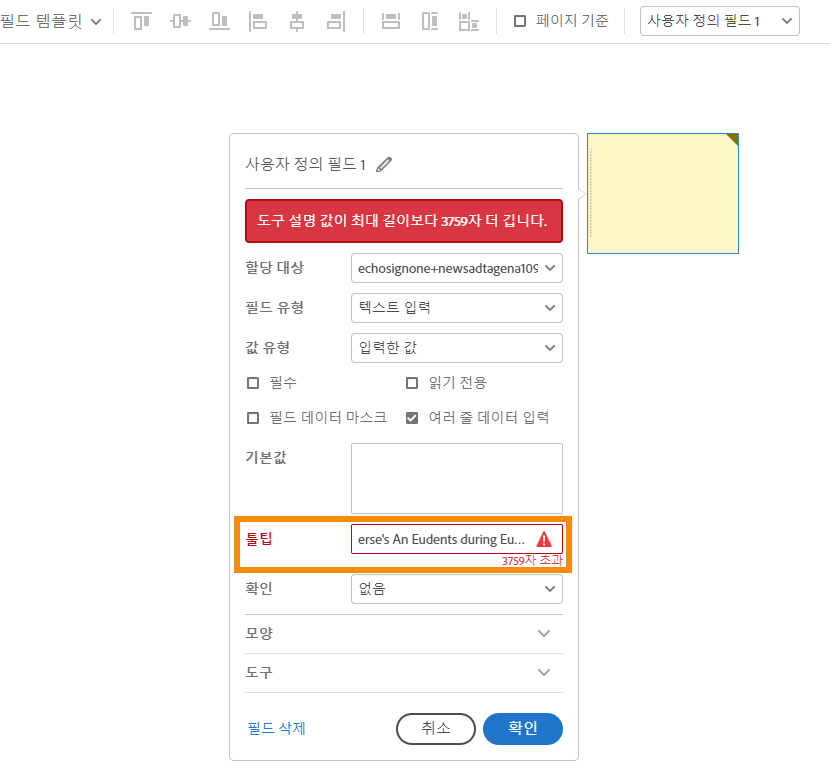Select the align right icon
Screen dimensions: 830x769
coord(335,20)
